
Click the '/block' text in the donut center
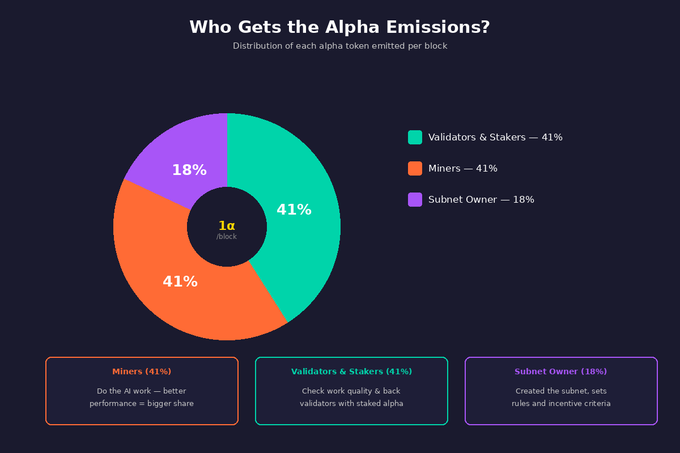pyautogui.click(x=227, y=237)
